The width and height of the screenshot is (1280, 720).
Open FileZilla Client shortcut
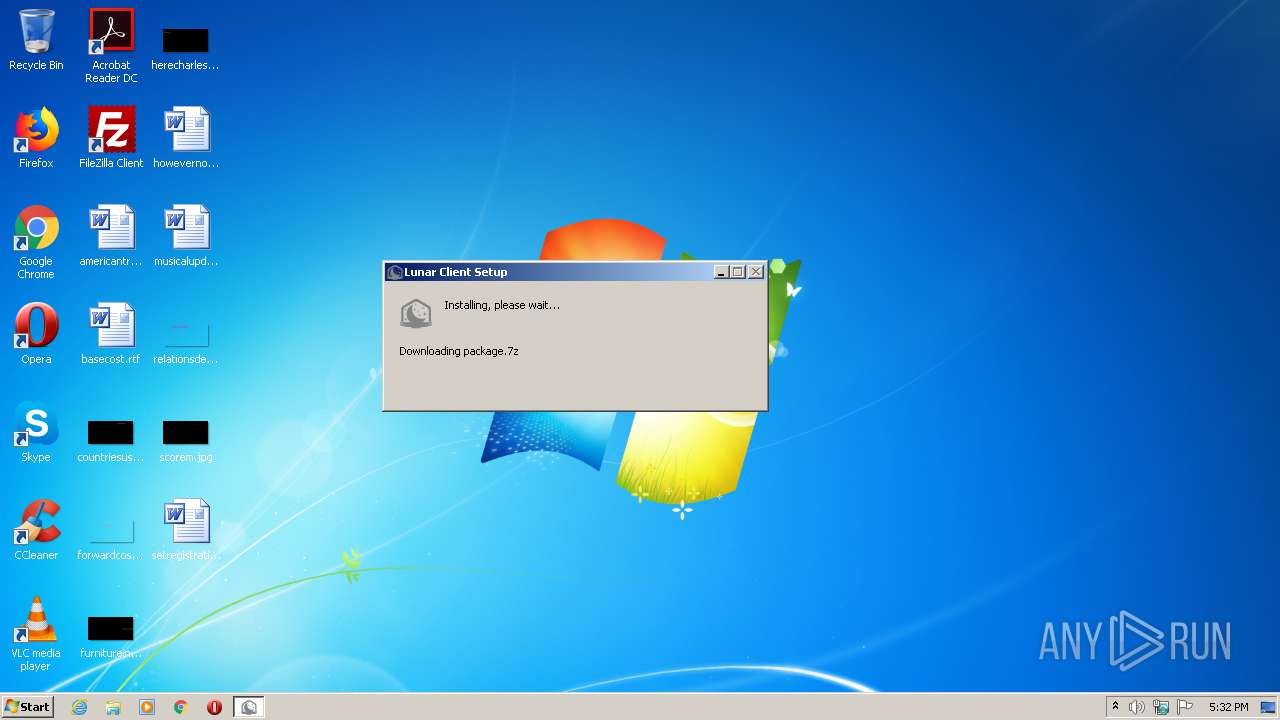pos(111,138)
